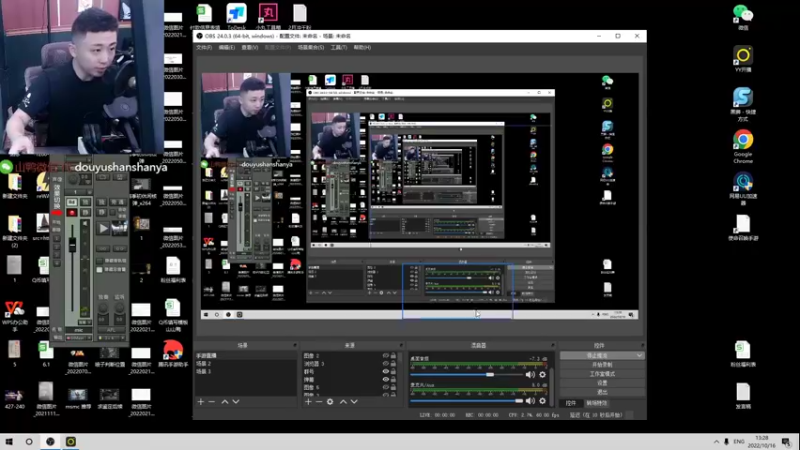Pop out the 来源 dock panel icon
This screenshot has height=450, width=800.
[401, 345]
